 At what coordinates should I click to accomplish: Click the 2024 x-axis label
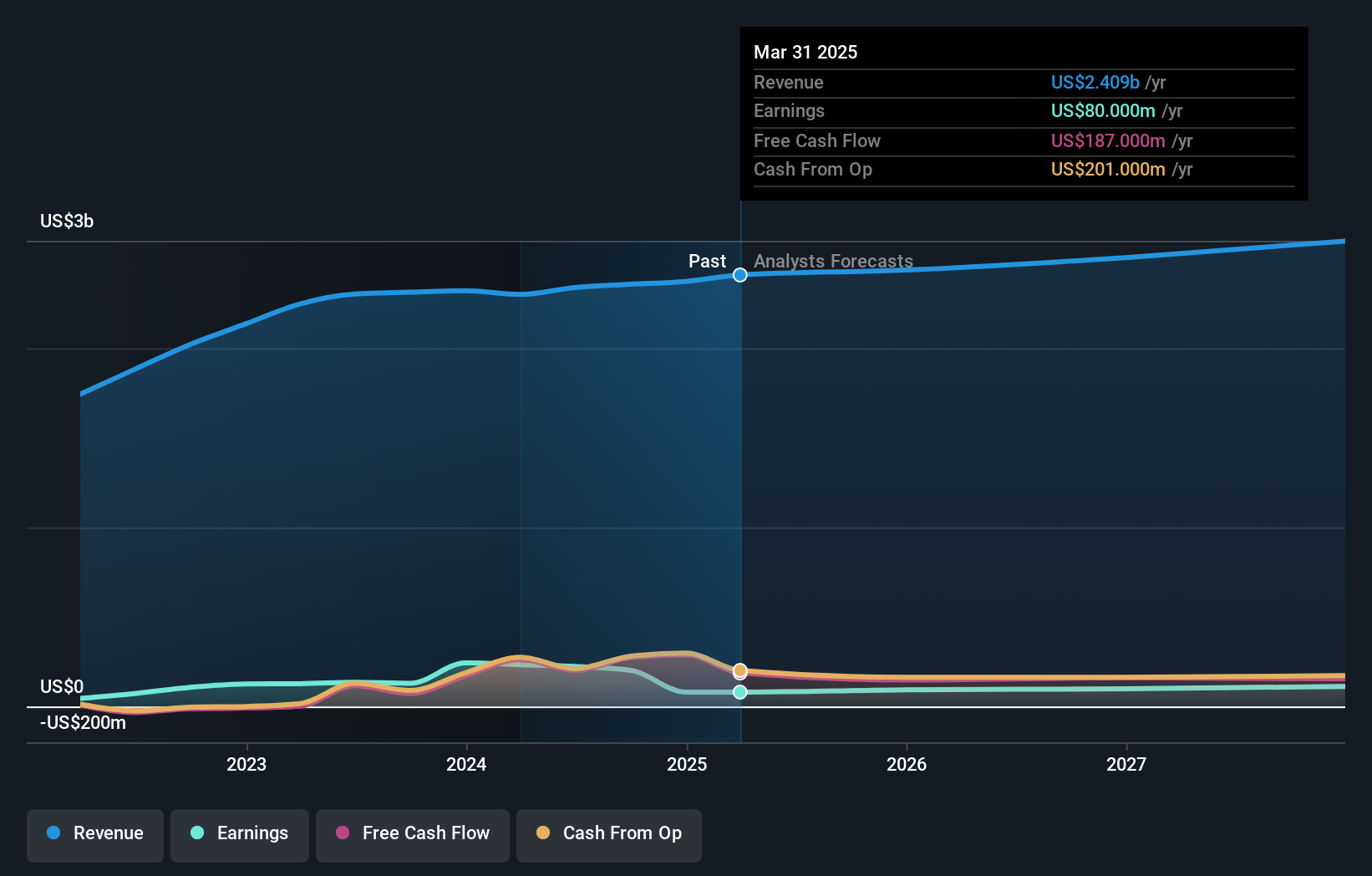(466, 764)
